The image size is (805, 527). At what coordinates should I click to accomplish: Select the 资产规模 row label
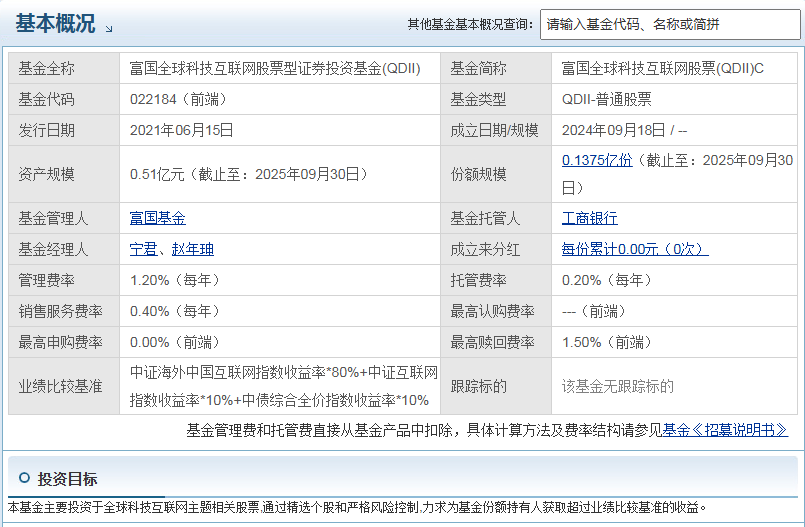coord(46,174)
